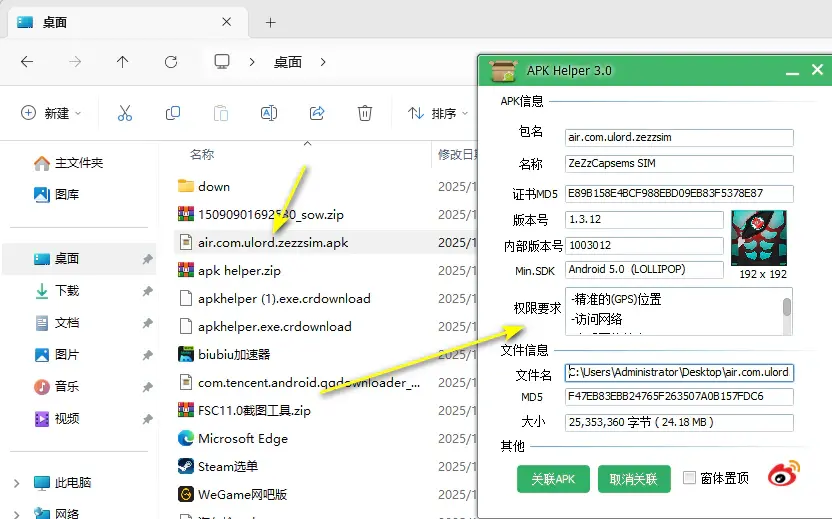Image resolution: width=832 pixels, height=519 pixels.
Task: Minimize the APK Helper window
Action: click(x=792, y=71)
